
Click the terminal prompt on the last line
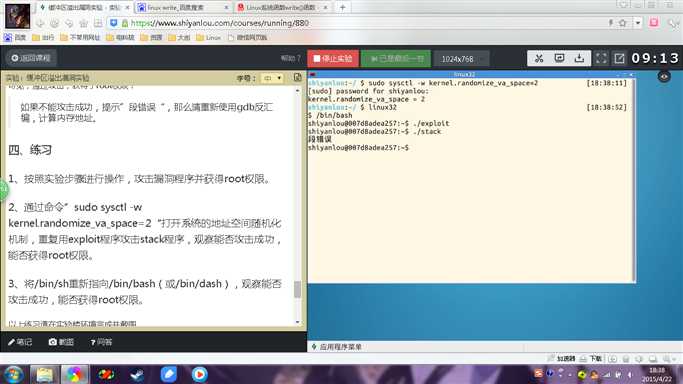pos(358,148)
